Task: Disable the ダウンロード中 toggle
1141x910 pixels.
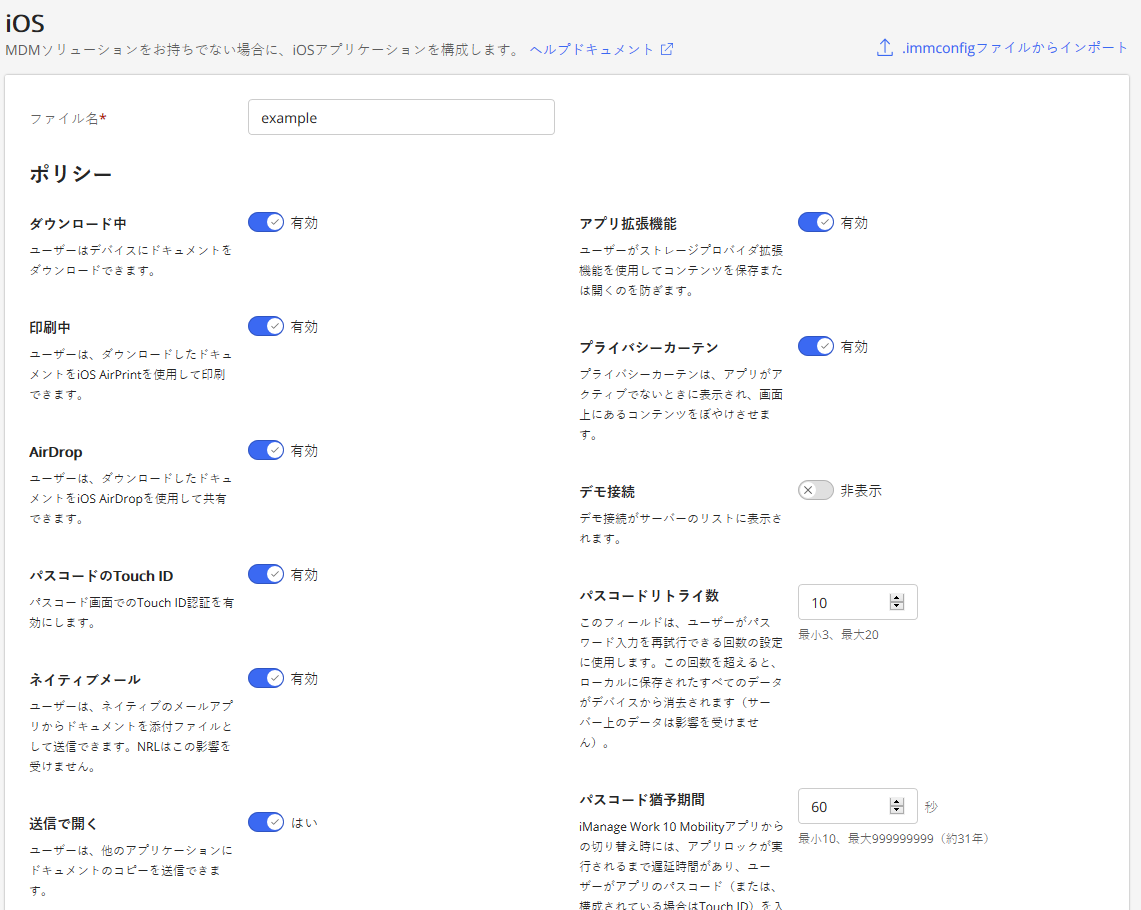Action: tap(266, 222)
